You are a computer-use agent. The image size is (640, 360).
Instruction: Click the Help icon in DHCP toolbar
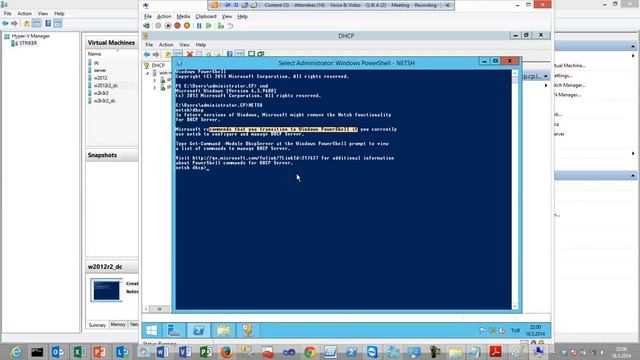tap(230, 54)
